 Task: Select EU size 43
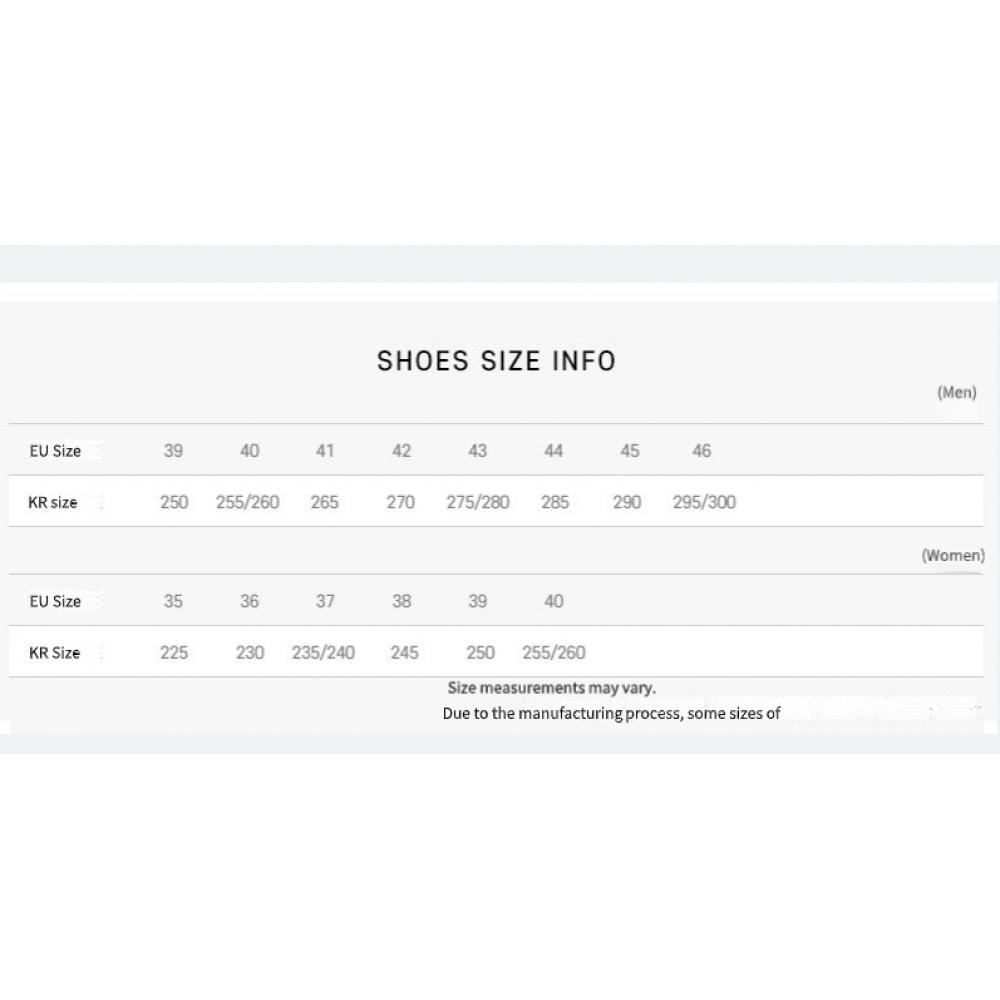pyautogui.click(x=477, y=451)
